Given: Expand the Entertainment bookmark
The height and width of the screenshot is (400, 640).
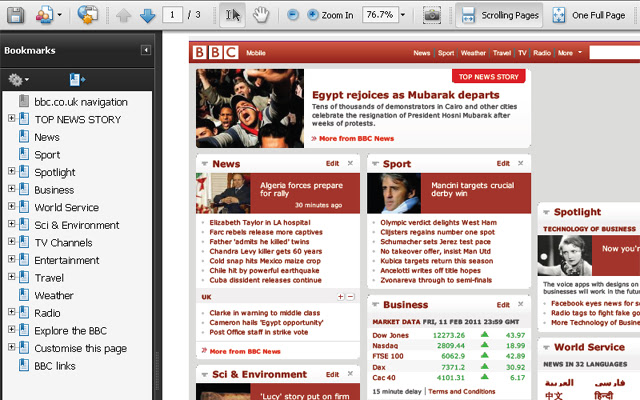Looking at the screenshot, I should (11, 258).
